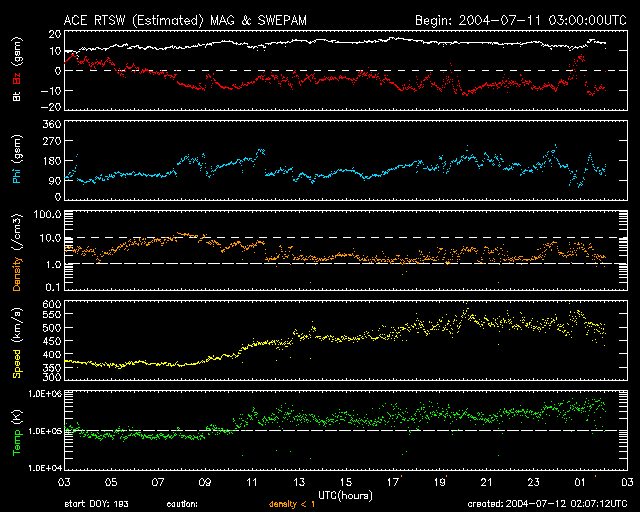The width and height of the screenshot is (640, 512).
Task: Select the "09" hour tick label
Action: point(205,483)
